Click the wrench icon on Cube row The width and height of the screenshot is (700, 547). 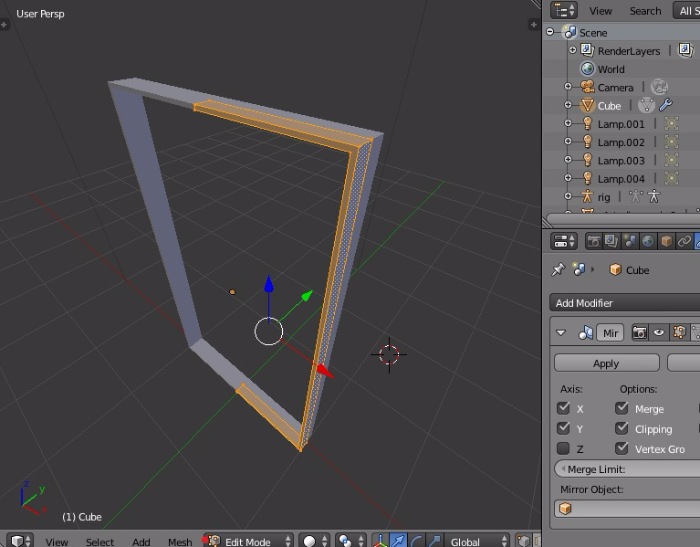(665, 105)
